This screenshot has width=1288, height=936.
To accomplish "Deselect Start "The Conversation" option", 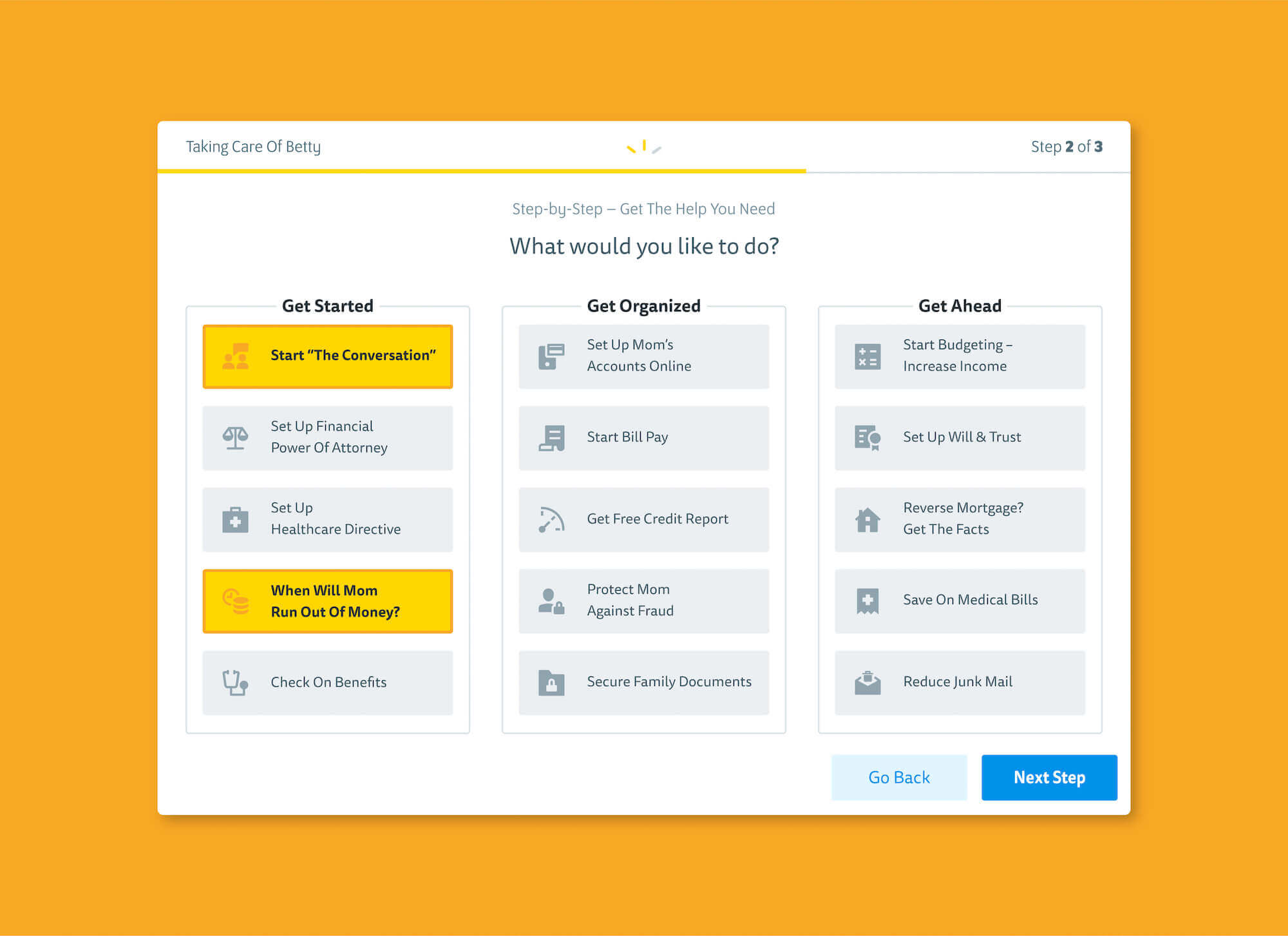I will (328, 356).
